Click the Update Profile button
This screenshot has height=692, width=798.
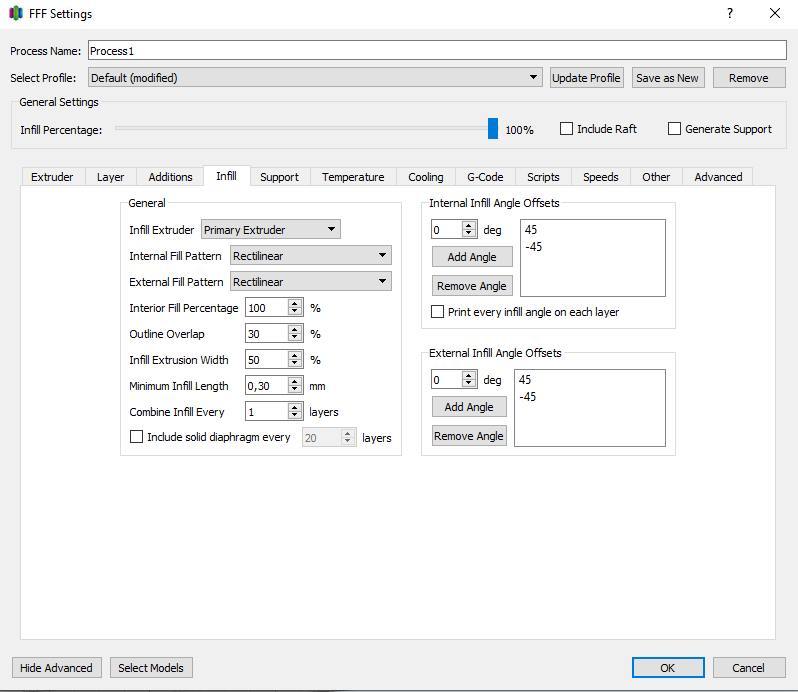[586, 78]
